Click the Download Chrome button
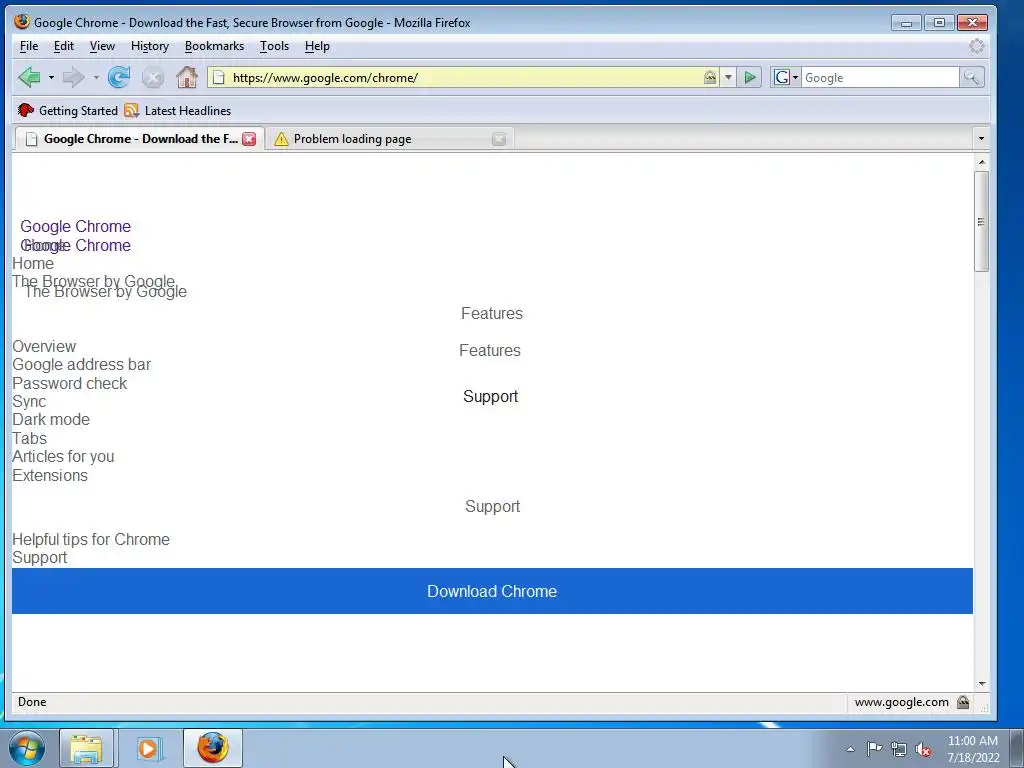 click(492, 591)
